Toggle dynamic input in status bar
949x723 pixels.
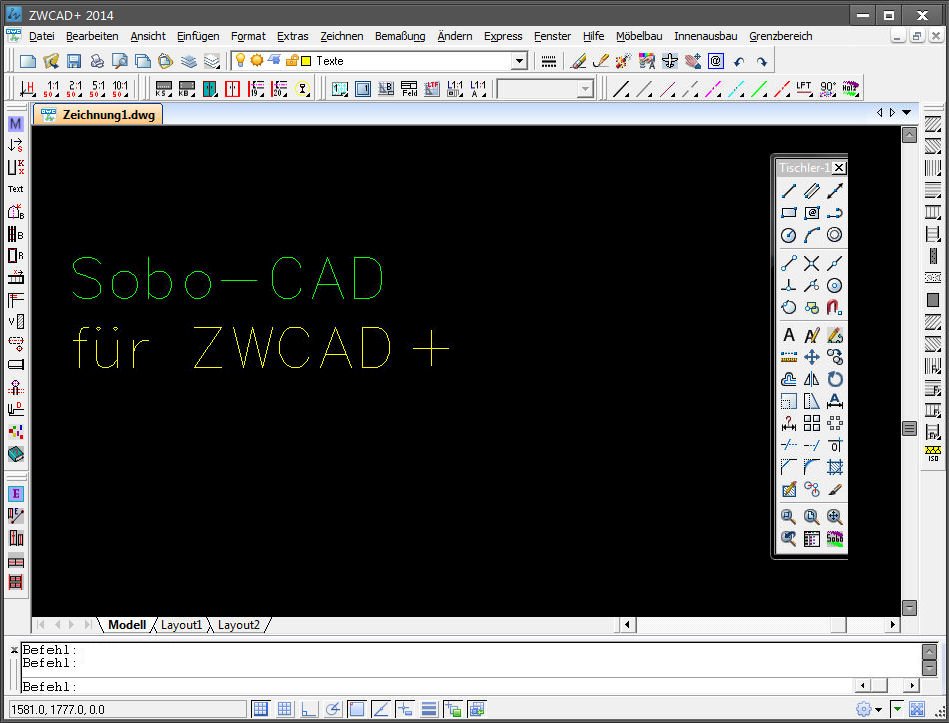[x=404, y=708]
